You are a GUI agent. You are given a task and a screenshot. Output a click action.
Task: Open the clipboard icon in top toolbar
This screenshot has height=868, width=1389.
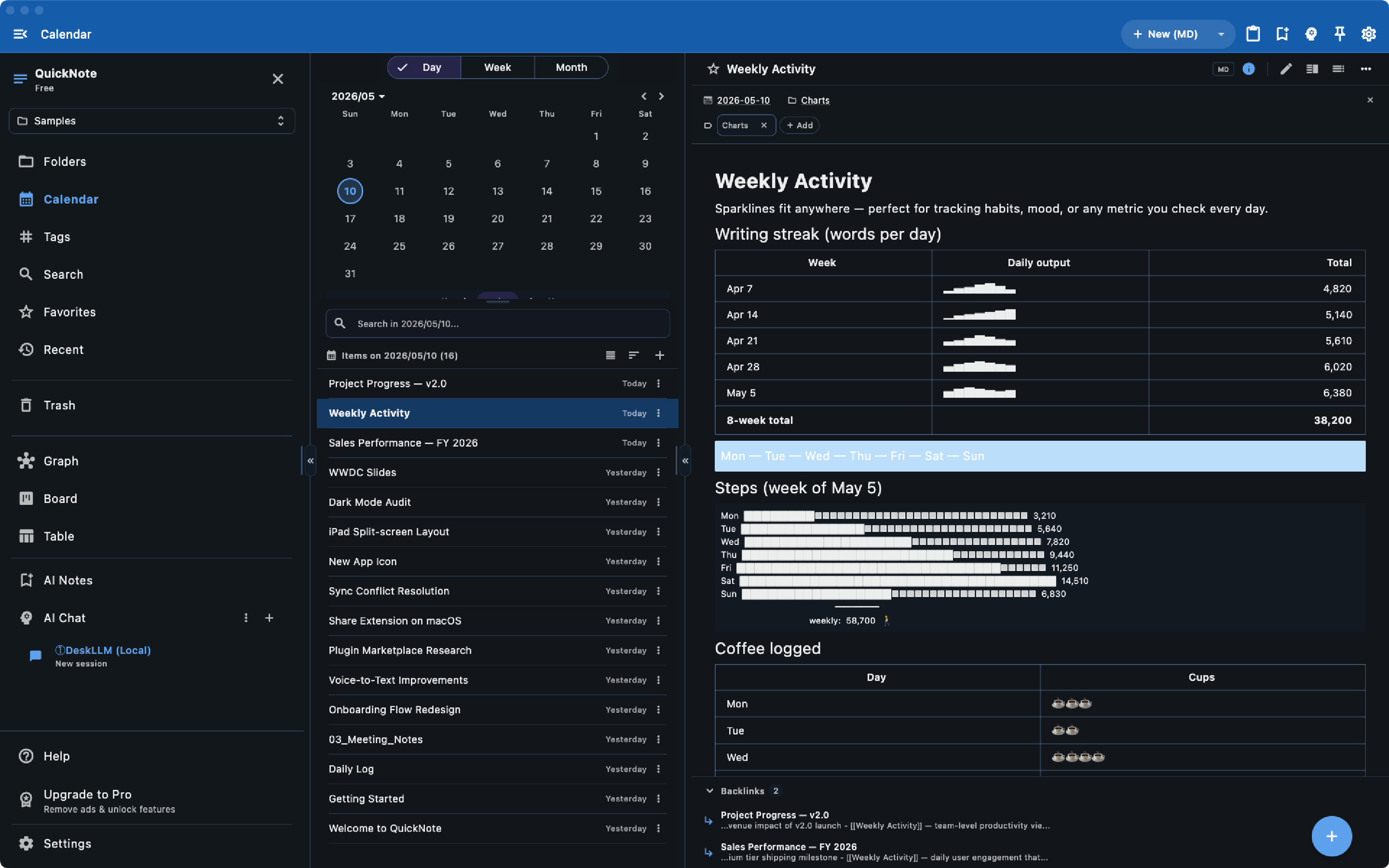click(x=1253, y=34)
